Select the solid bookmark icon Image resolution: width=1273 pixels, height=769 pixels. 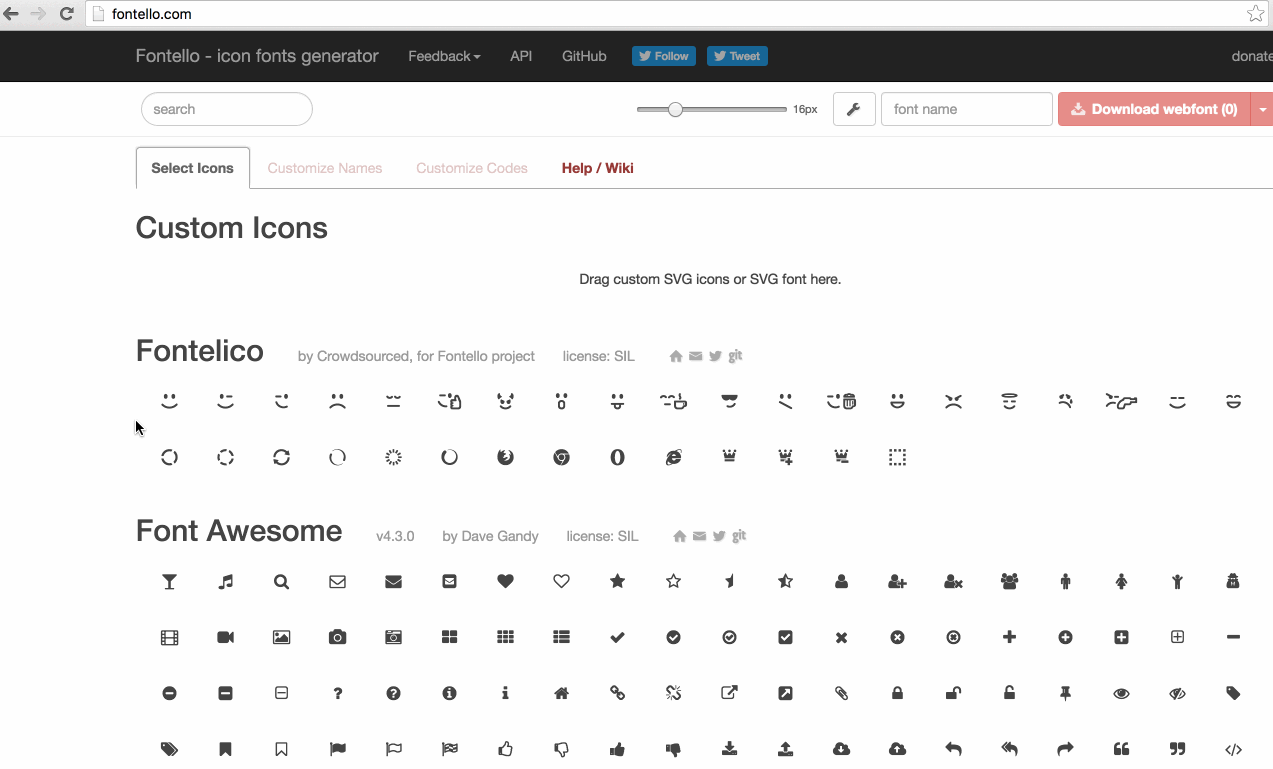point(226,749)
